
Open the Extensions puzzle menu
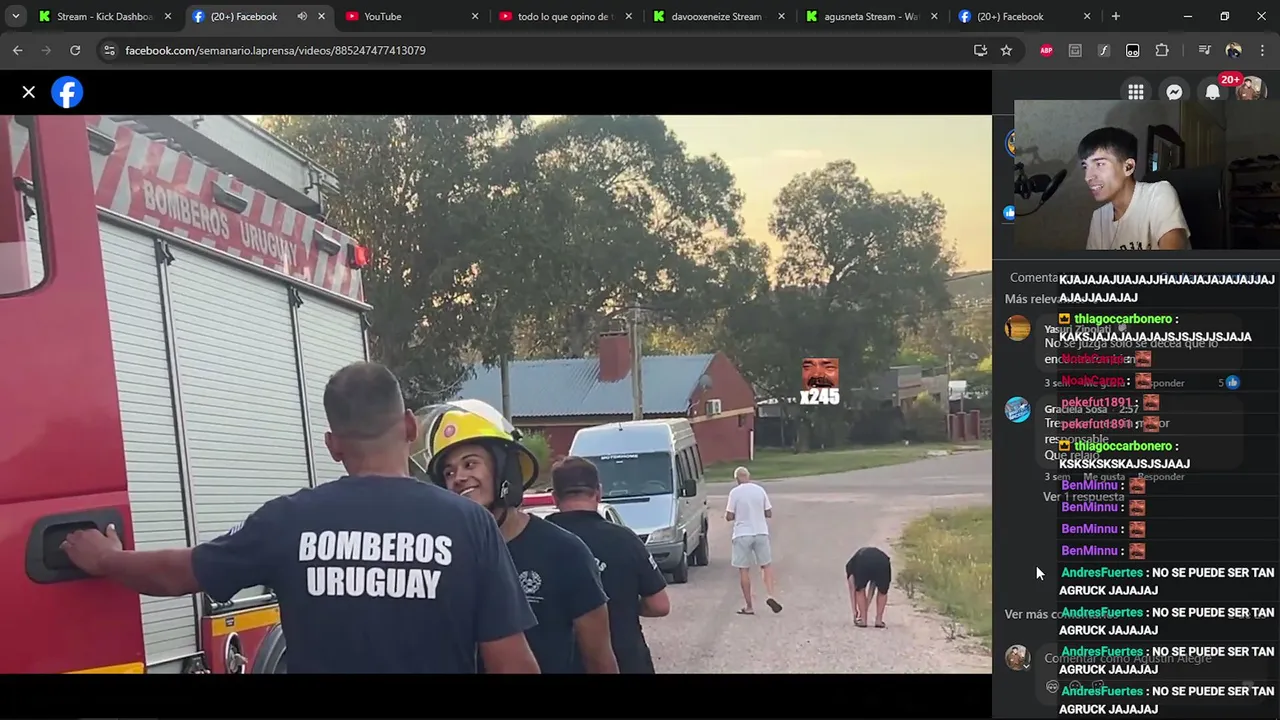[1162, 50]
